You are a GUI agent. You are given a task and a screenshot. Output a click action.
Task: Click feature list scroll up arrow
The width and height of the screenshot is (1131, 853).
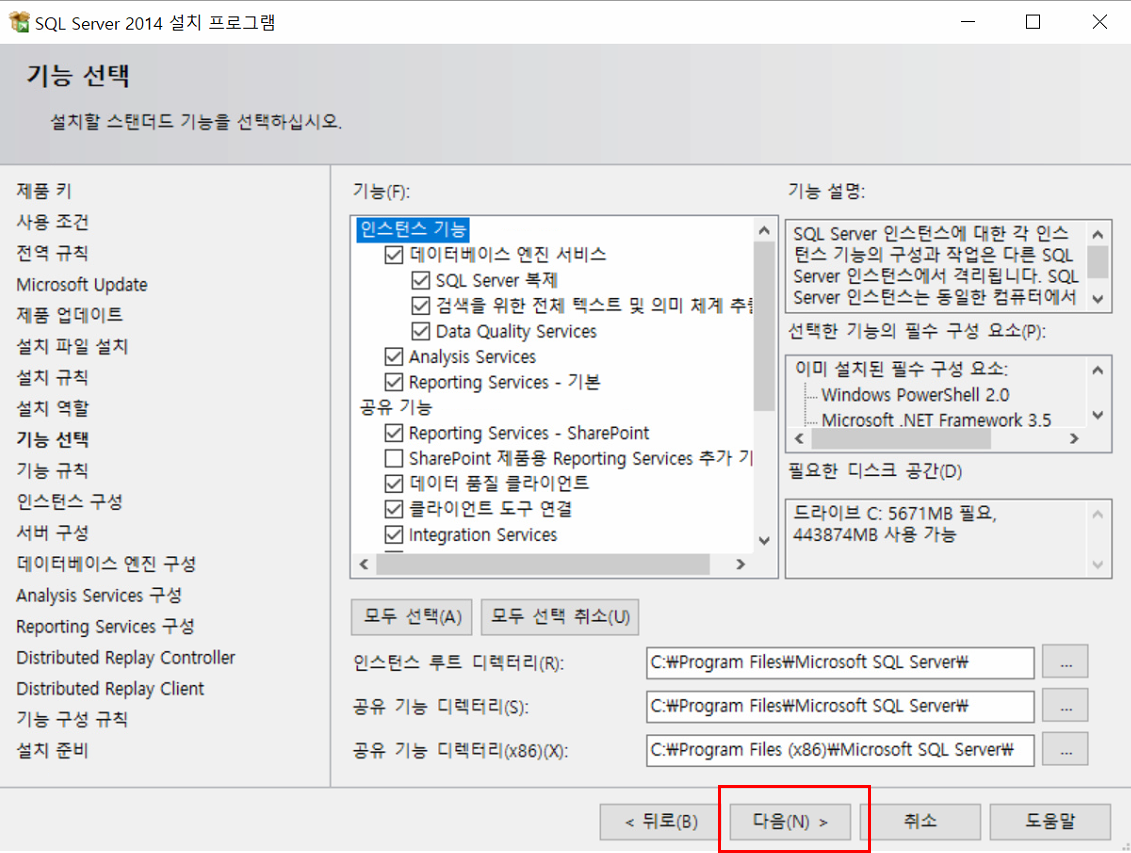[765, 231]
